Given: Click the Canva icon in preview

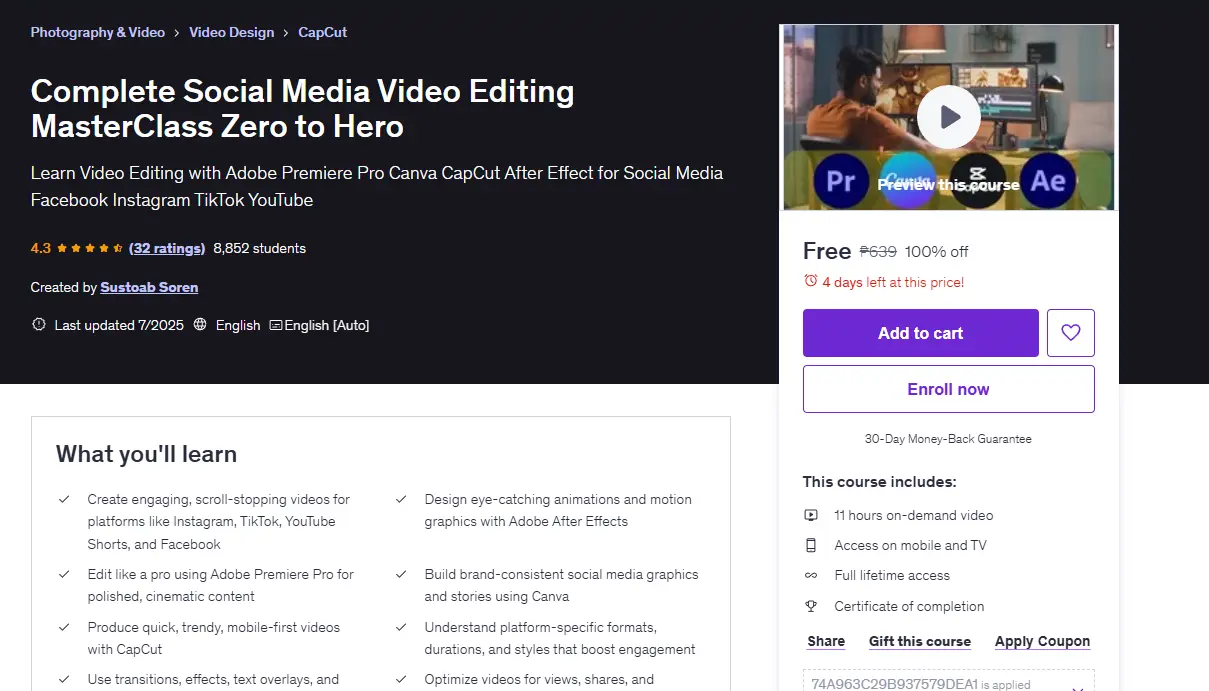Looking at the screenshot, I should [x=908, y=180].
